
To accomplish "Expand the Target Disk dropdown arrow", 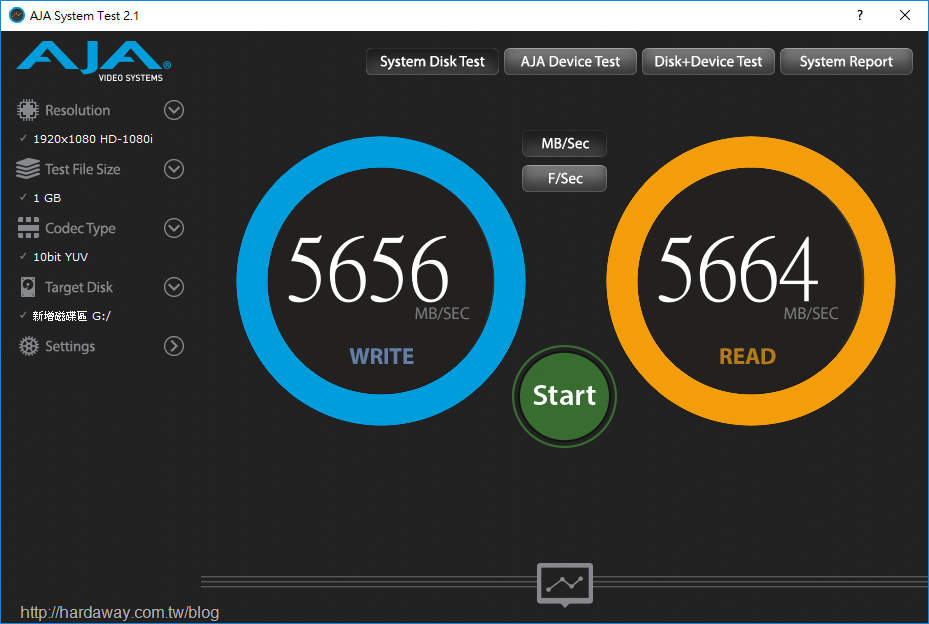I will point(174,287).
